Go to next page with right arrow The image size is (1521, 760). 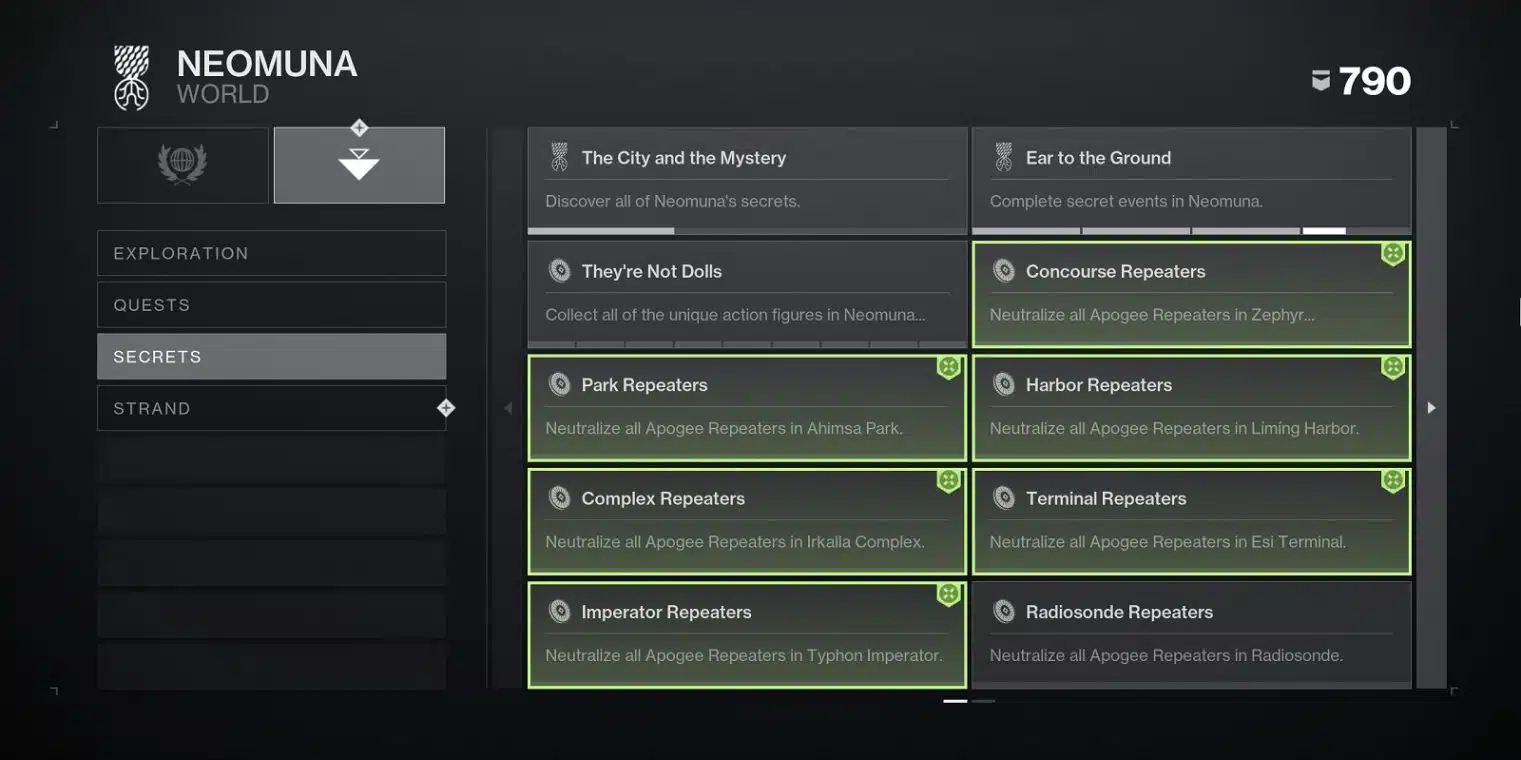(1431, 408)
